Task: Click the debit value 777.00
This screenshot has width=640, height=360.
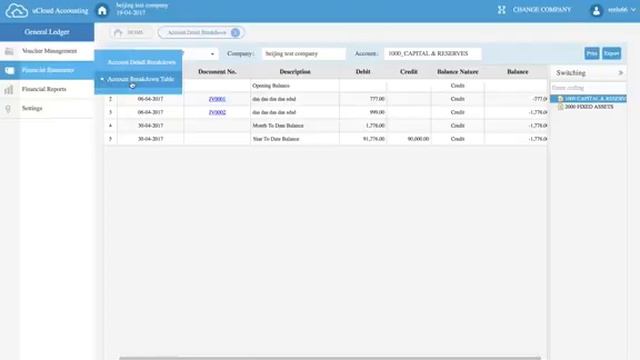Action: [x=377, y=99]
